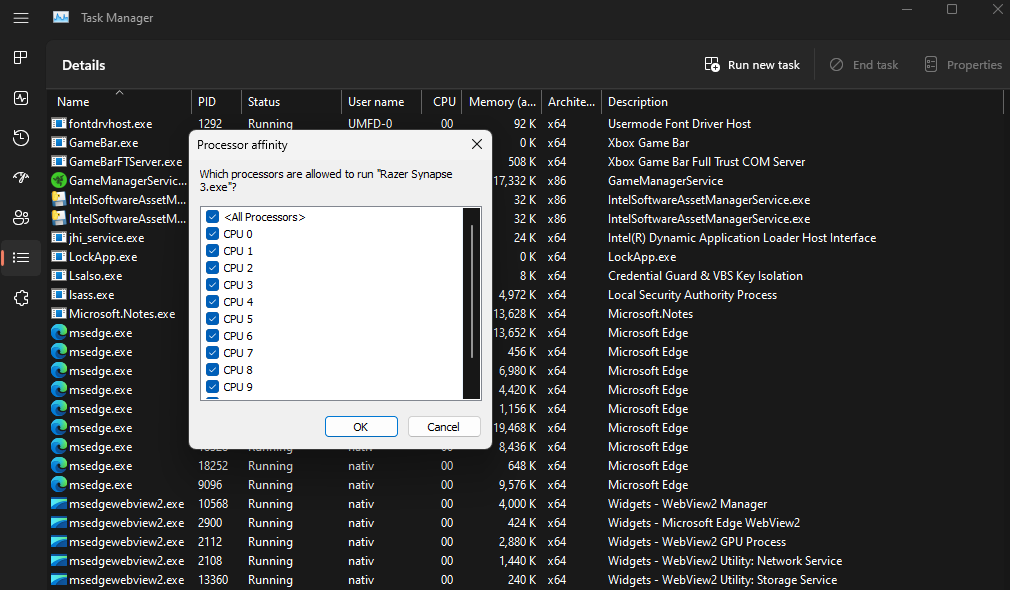Sort by the PID column header
This screenshot has width=1010, height=590.
[216, 102]
